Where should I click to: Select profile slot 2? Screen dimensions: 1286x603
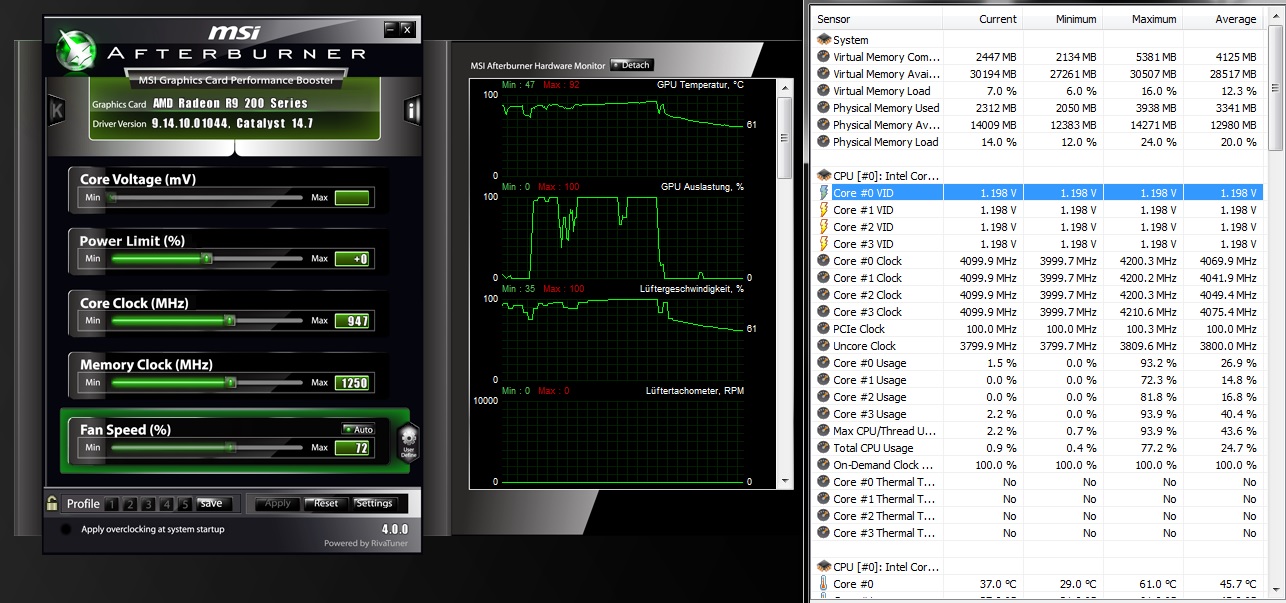click(131, 504)
